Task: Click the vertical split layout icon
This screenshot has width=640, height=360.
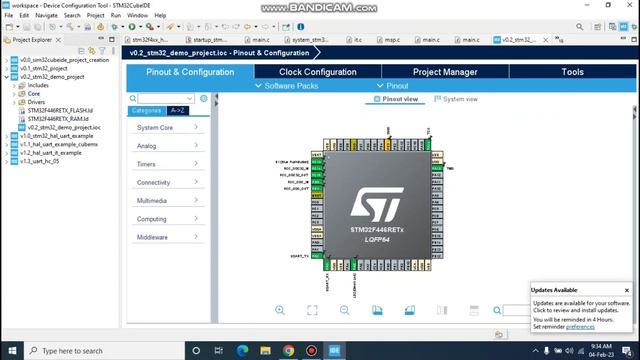Action: pos(442,310)
